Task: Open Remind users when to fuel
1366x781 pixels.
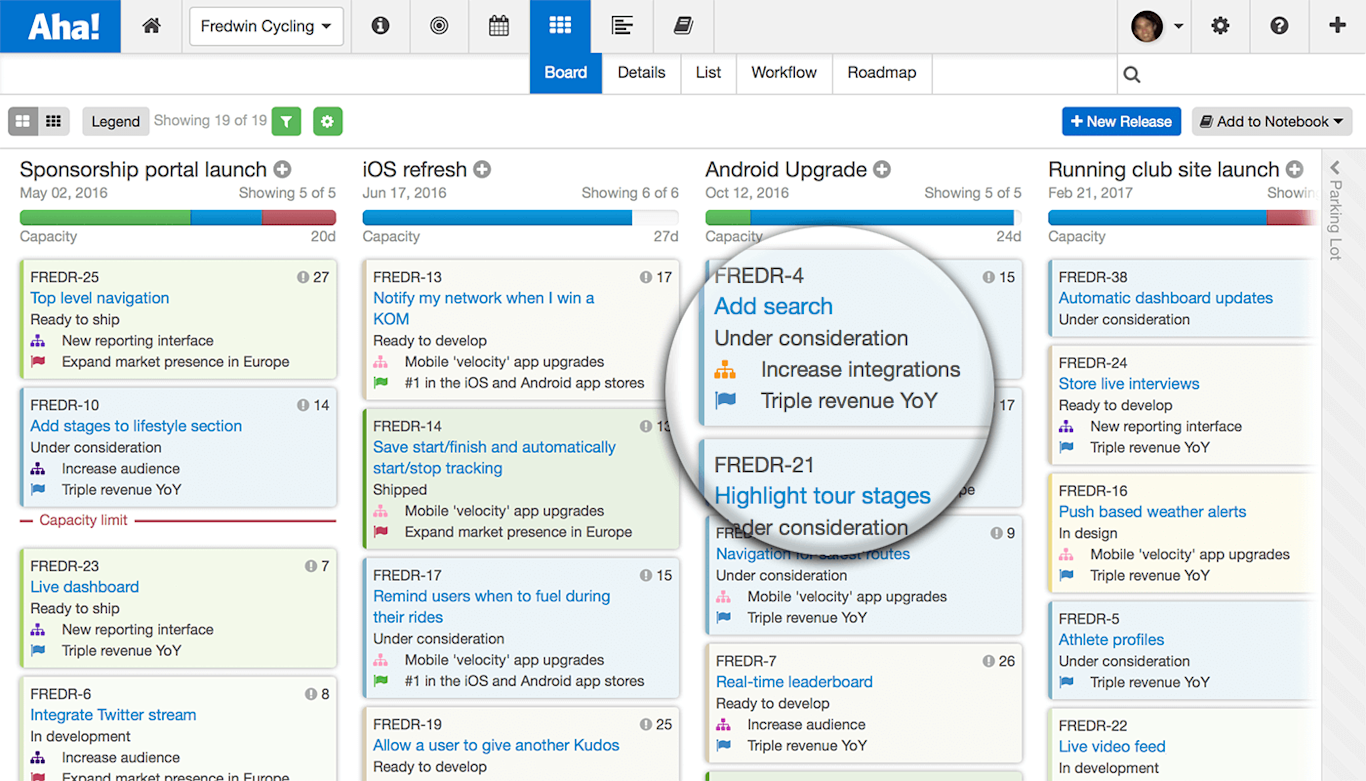Action: pyautogui.click(x=492, y=607)
